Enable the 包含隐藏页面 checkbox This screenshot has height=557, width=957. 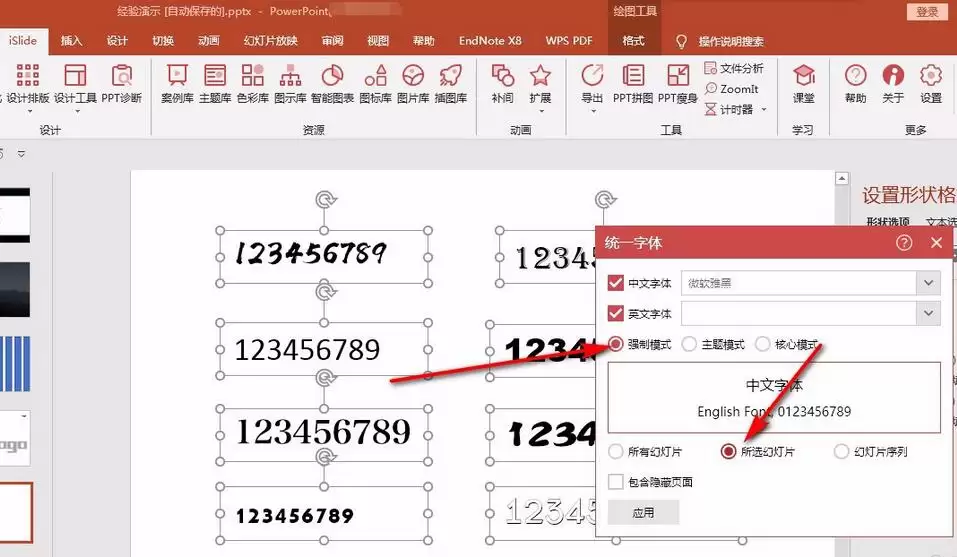616,482
